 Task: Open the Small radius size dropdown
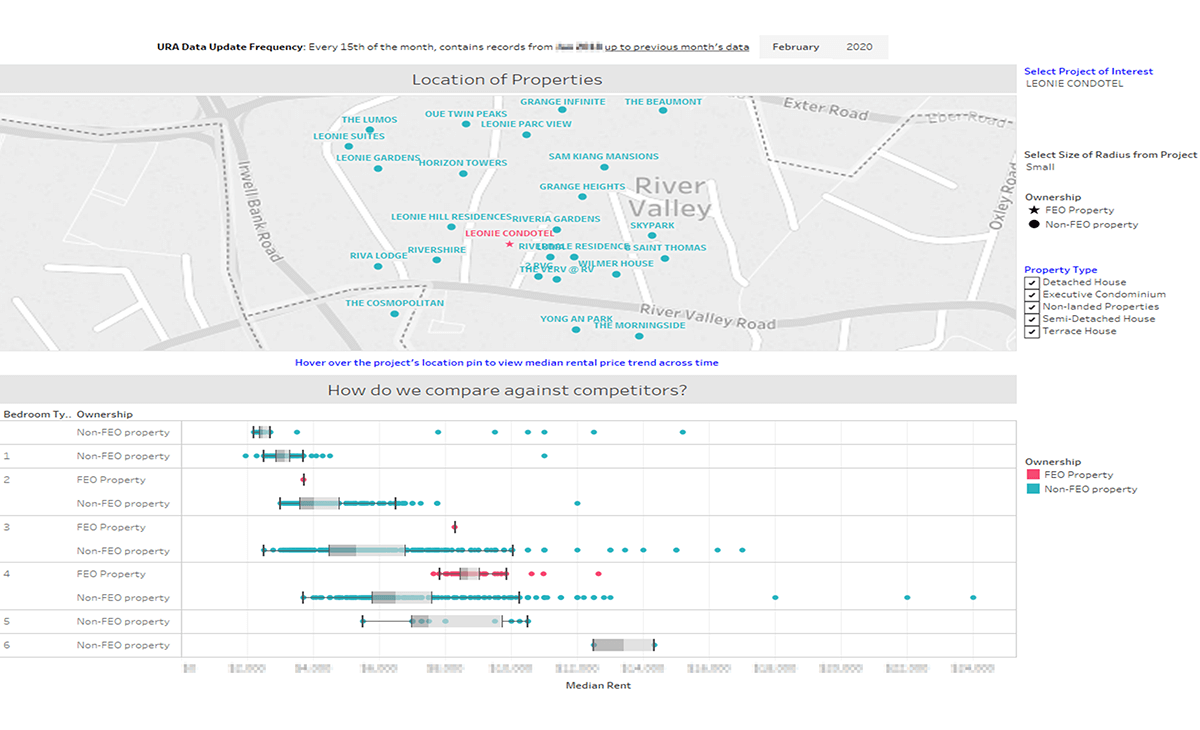(x=1040, y=167)
